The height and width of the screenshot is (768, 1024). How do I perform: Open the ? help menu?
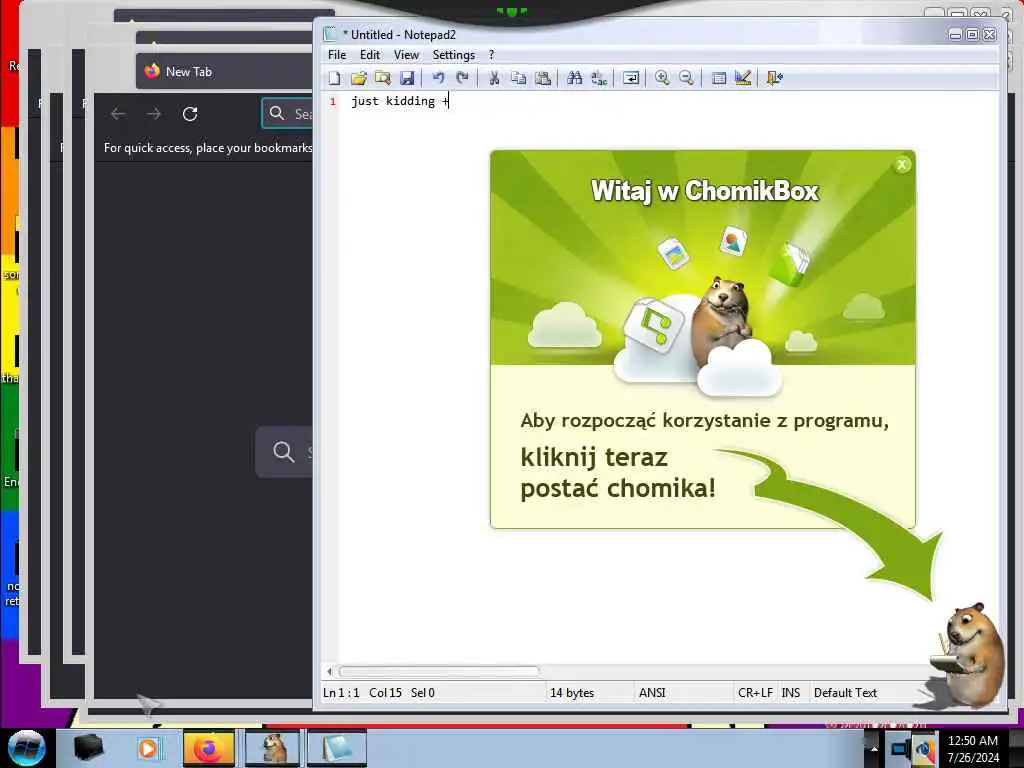click(x=492, y=55)
